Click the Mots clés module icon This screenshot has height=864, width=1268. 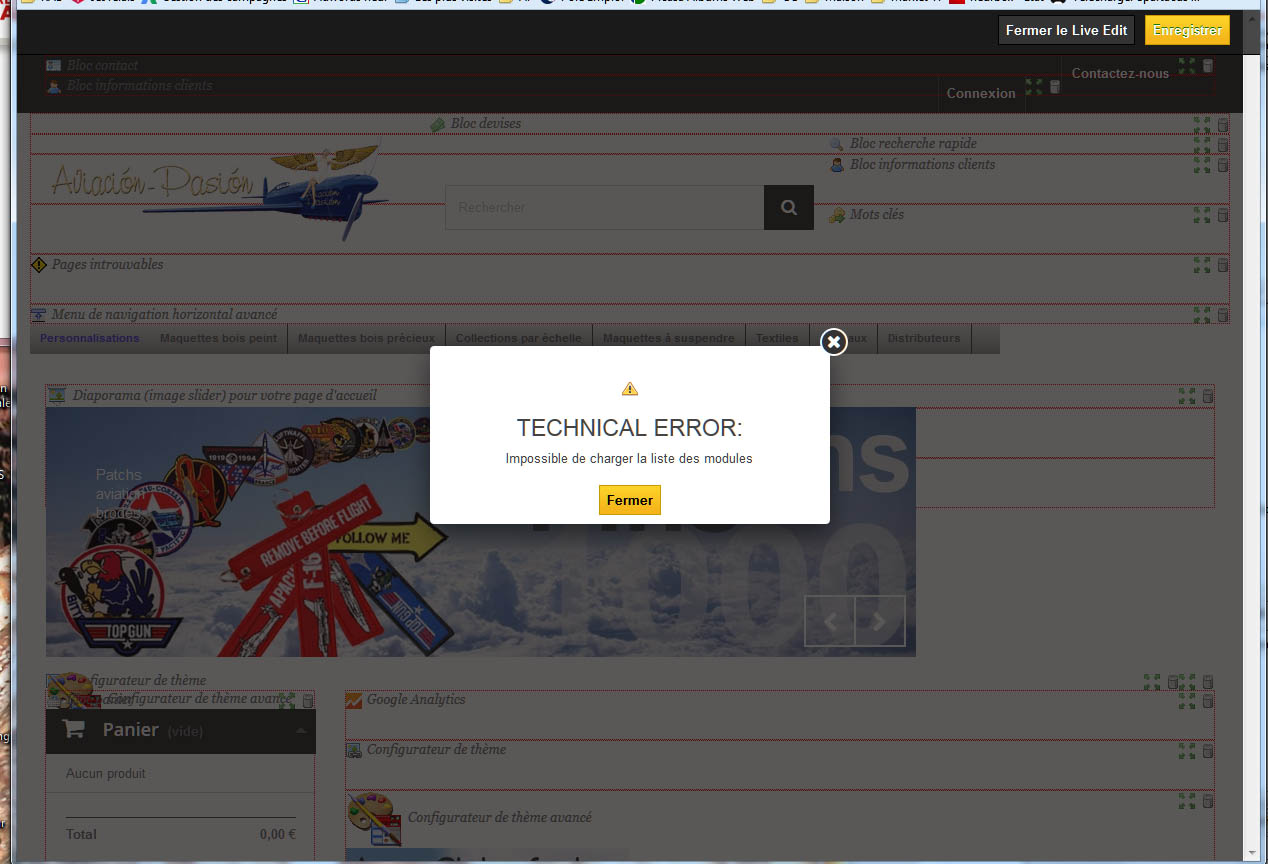tap(837, 215)
